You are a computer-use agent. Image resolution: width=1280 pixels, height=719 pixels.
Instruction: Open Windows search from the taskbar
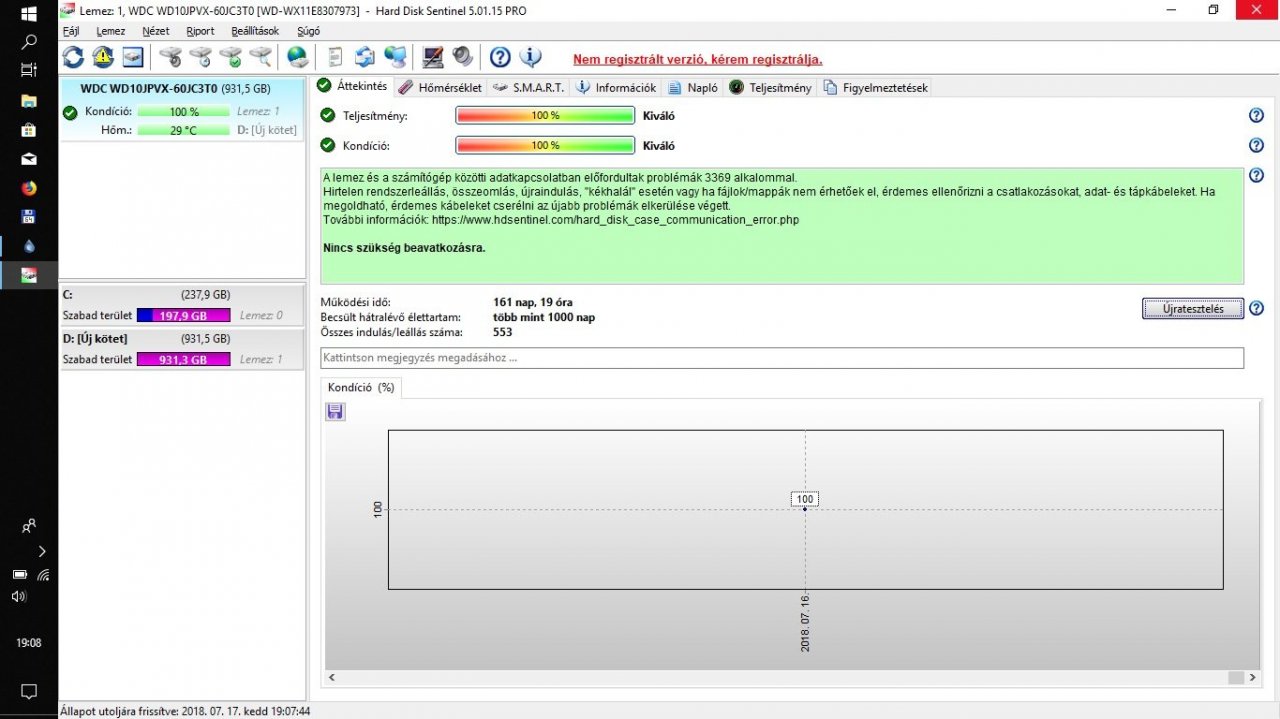[29, 42]
